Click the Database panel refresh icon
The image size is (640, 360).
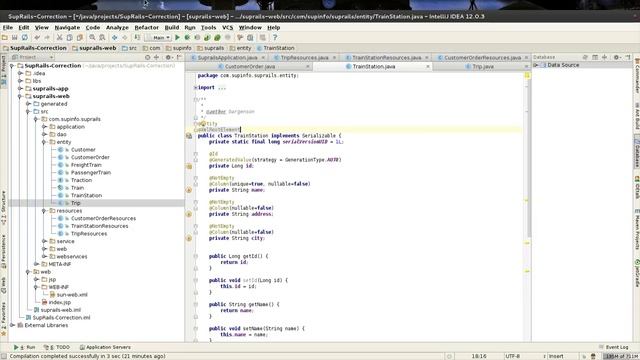585,58
